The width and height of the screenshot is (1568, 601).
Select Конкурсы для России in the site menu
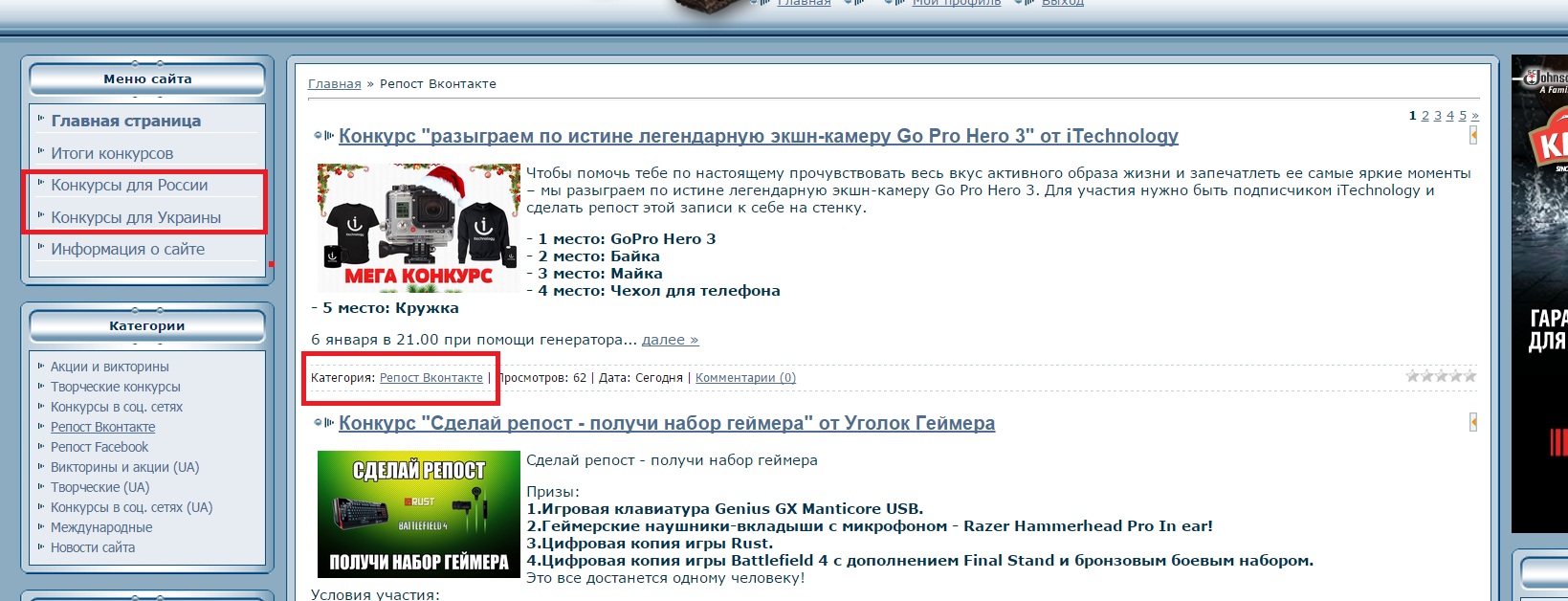[x=129, y=185]
